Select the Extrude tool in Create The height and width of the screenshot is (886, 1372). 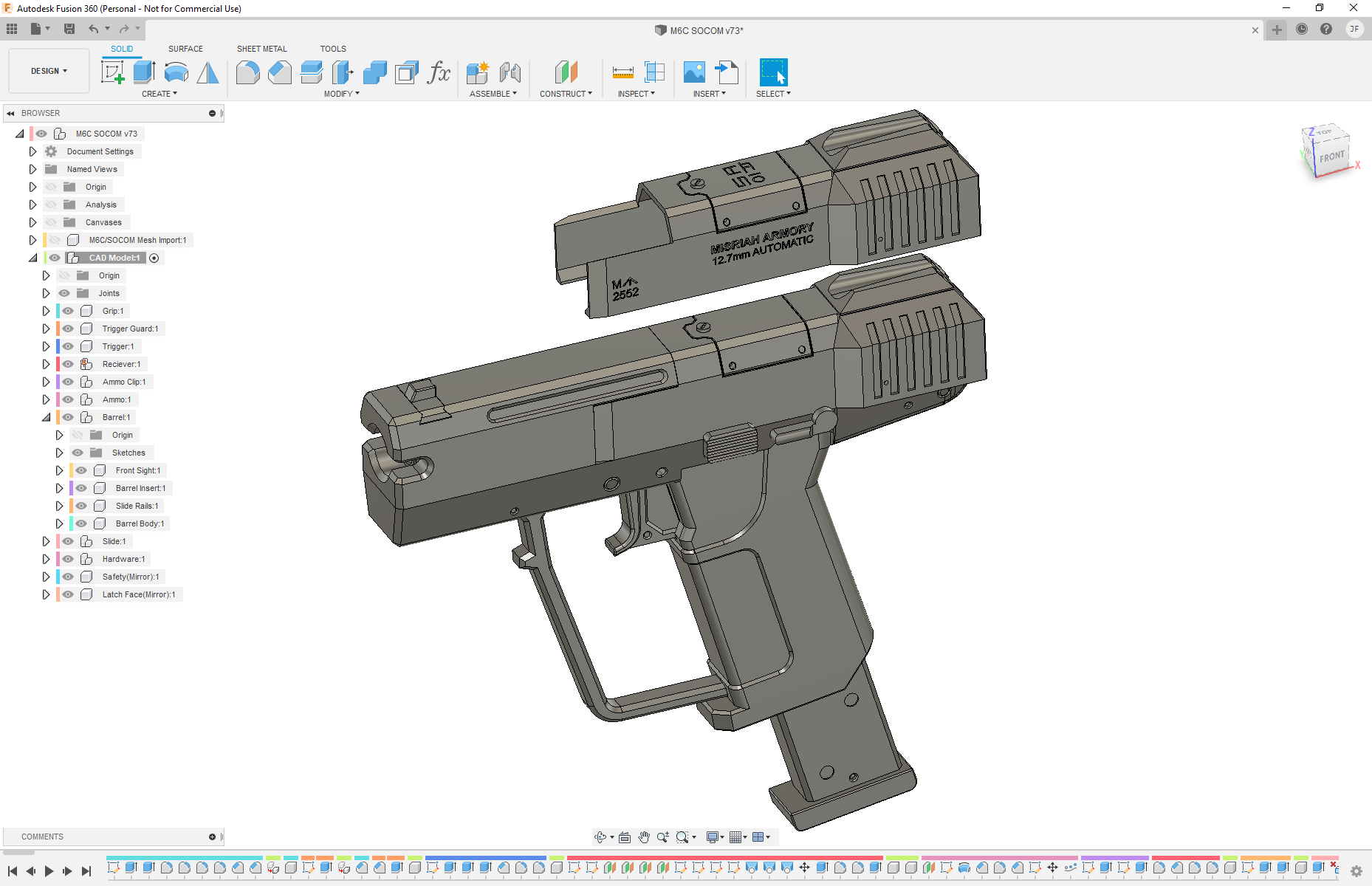point(144,72)
